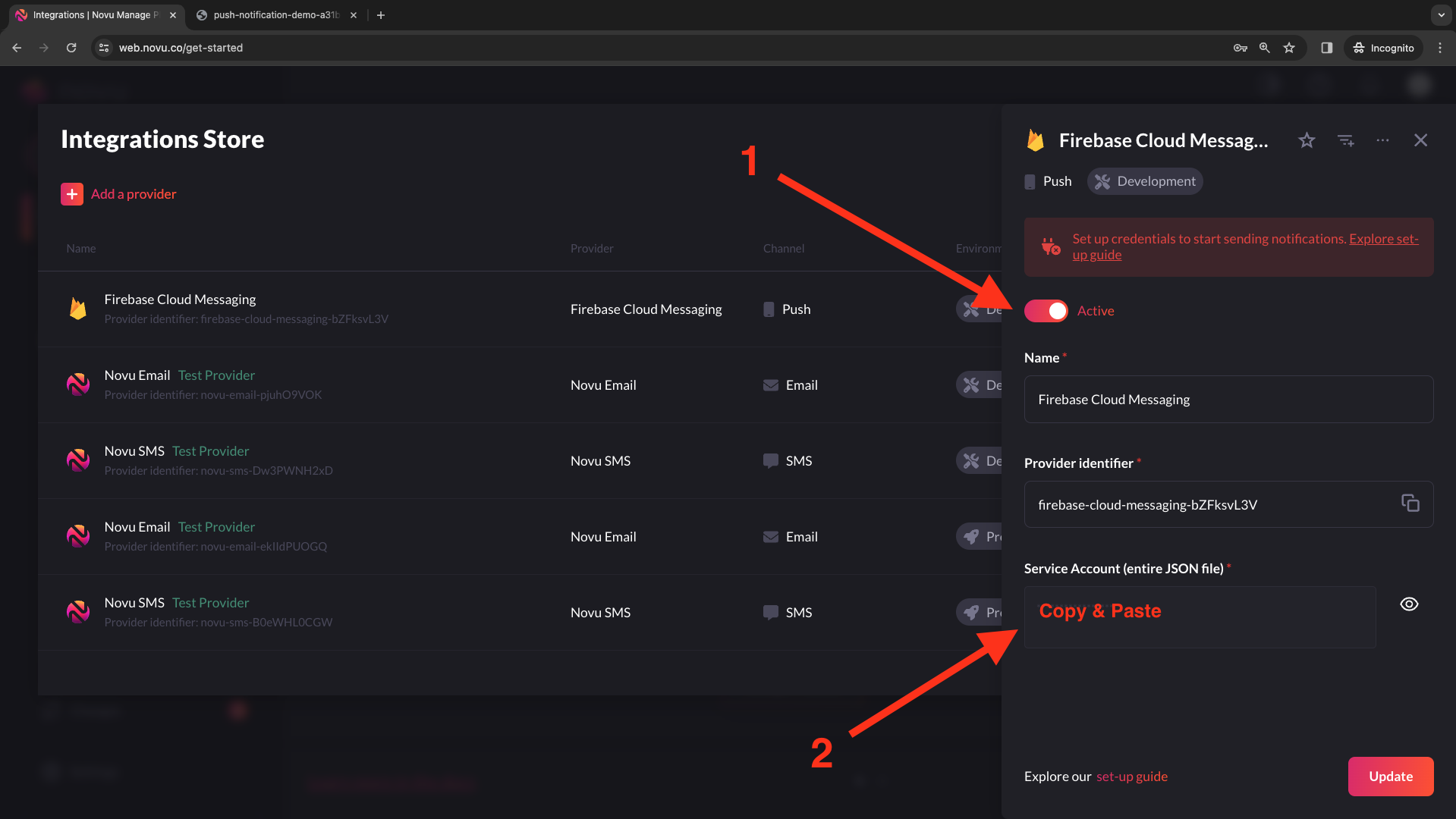Click the Development environment badge in panel
Image resolution: width=1456 pixels, height=819 pixels.
pyautogui.click(x=1145, y=181)
